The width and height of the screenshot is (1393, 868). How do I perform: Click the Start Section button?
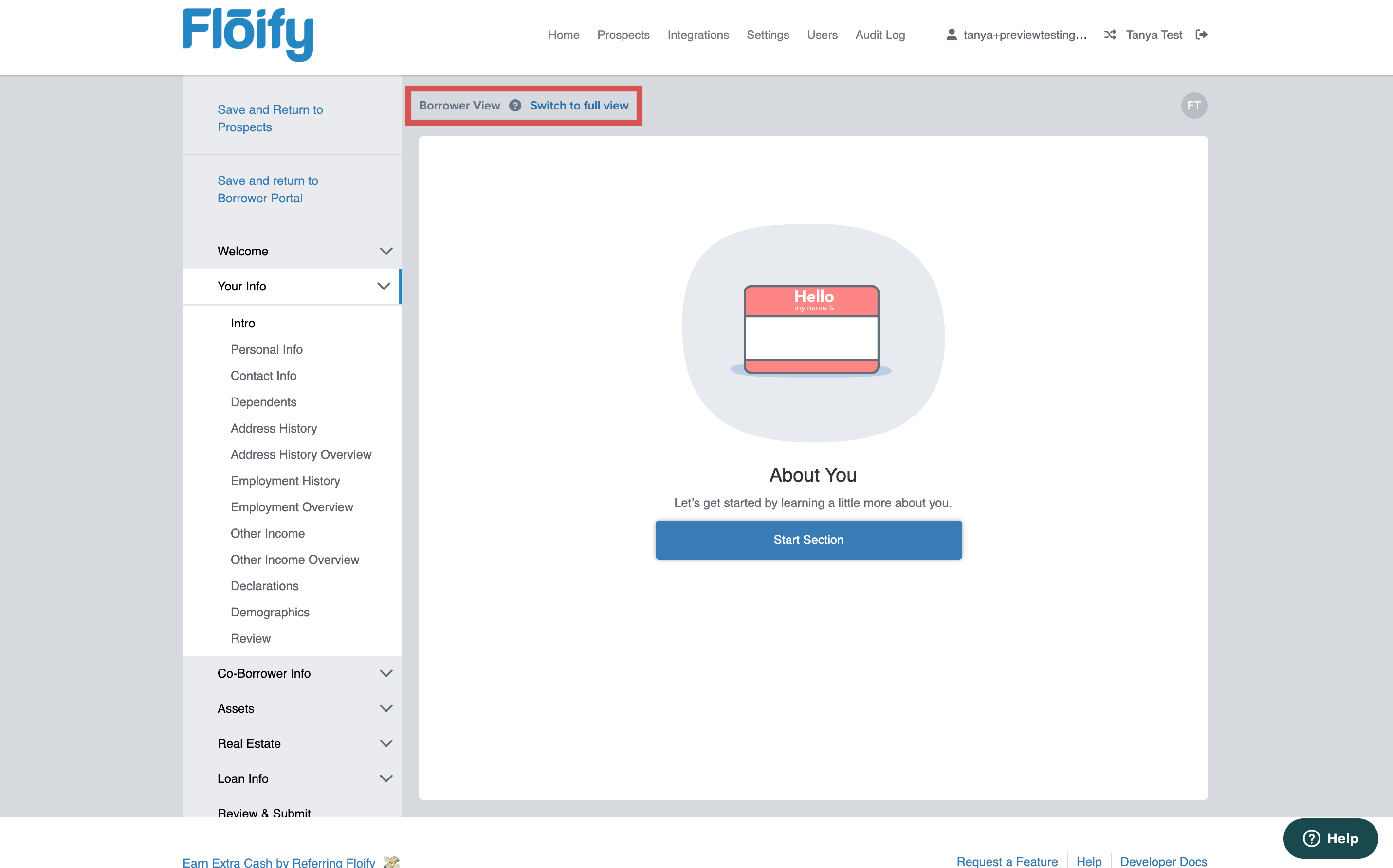[808, 540]
